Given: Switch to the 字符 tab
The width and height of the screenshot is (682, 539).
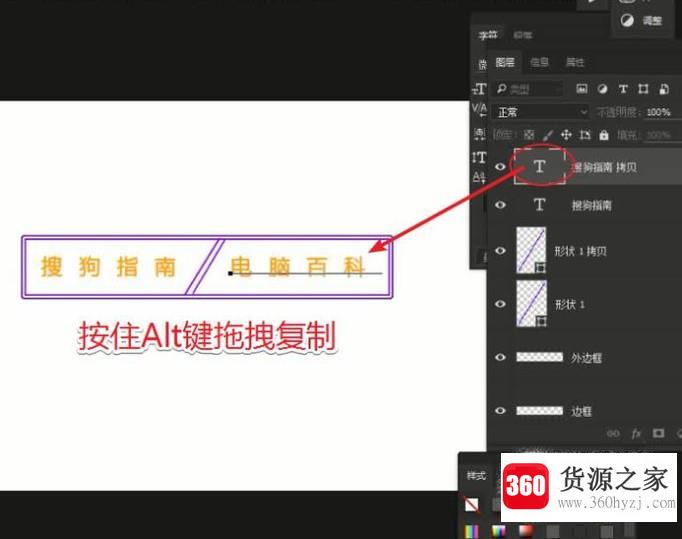Looking at the screenshot, I should (x=488, y=35).
